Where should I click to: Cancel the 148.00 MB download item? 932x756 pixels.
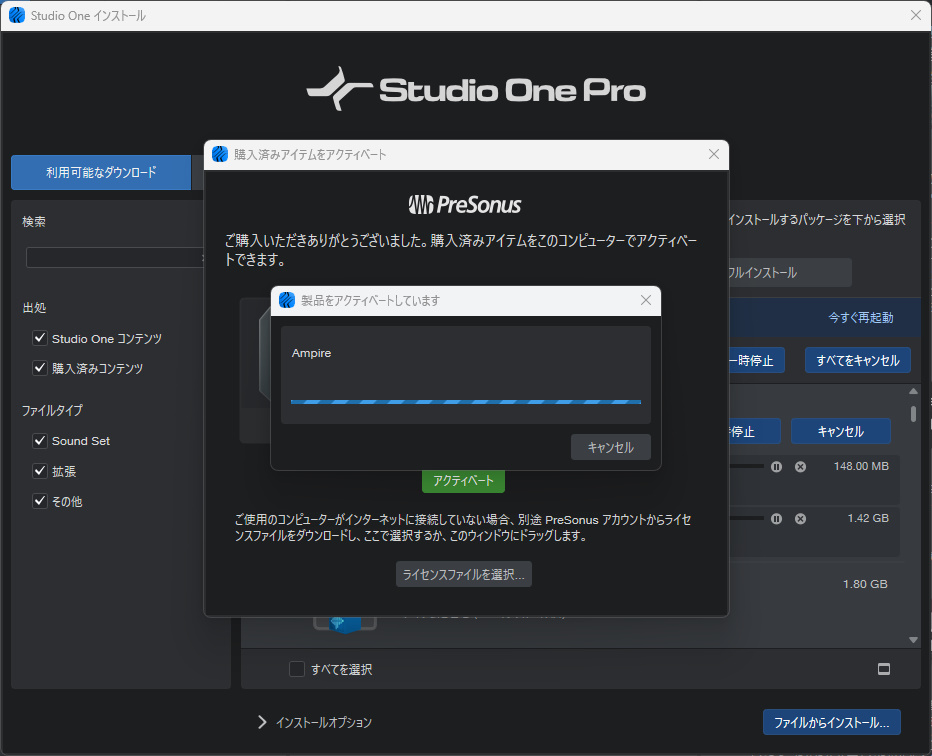(x=800, y=466)
